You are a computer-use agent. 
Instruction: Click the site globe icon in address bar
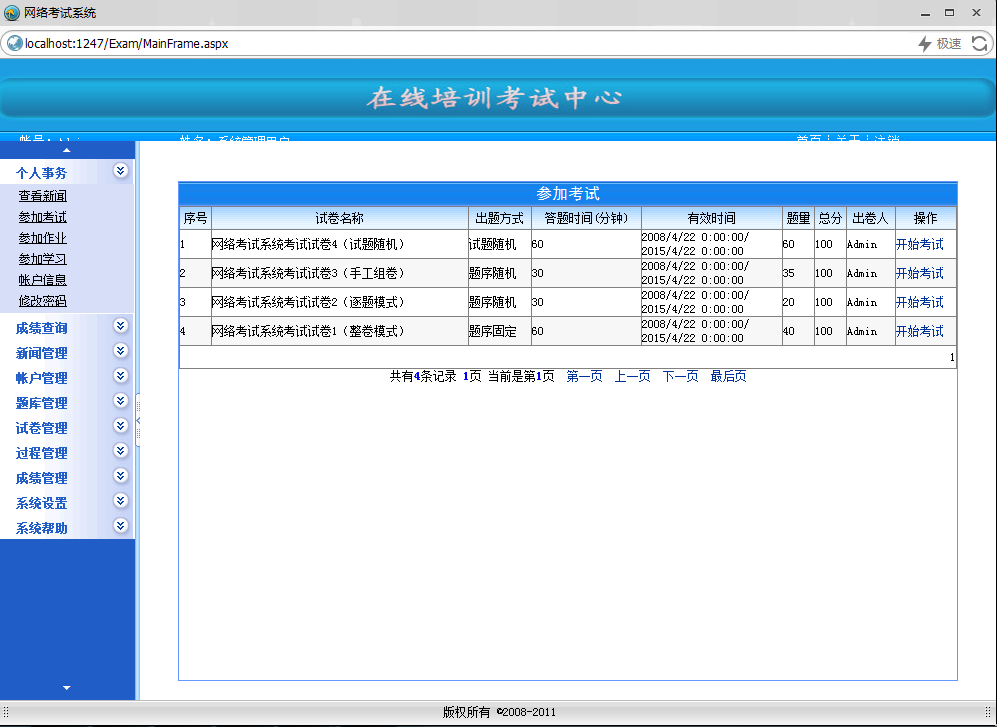pos(15,43)
